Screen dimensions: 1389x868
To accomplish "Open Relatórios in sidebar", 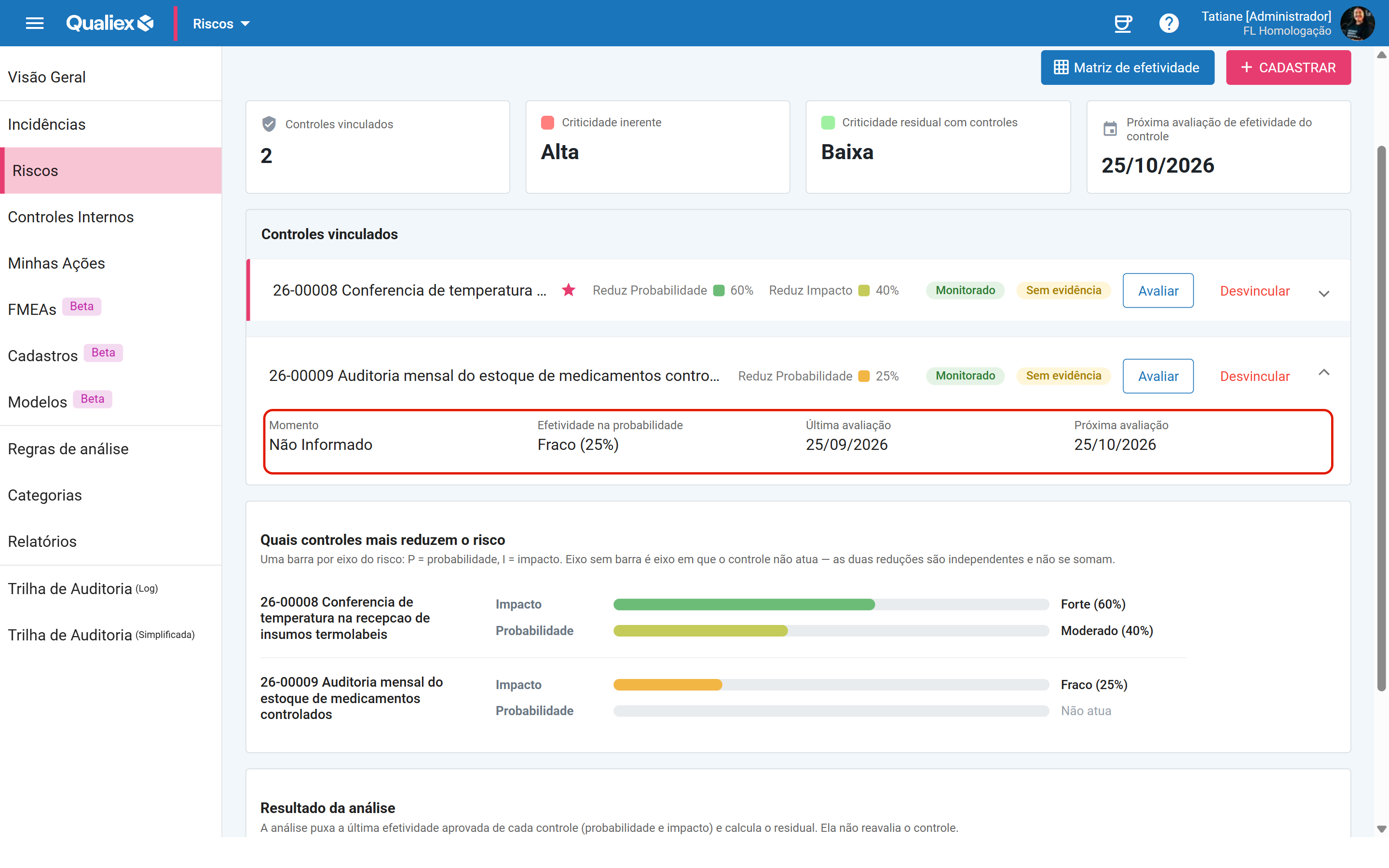I will pos(111,542).
